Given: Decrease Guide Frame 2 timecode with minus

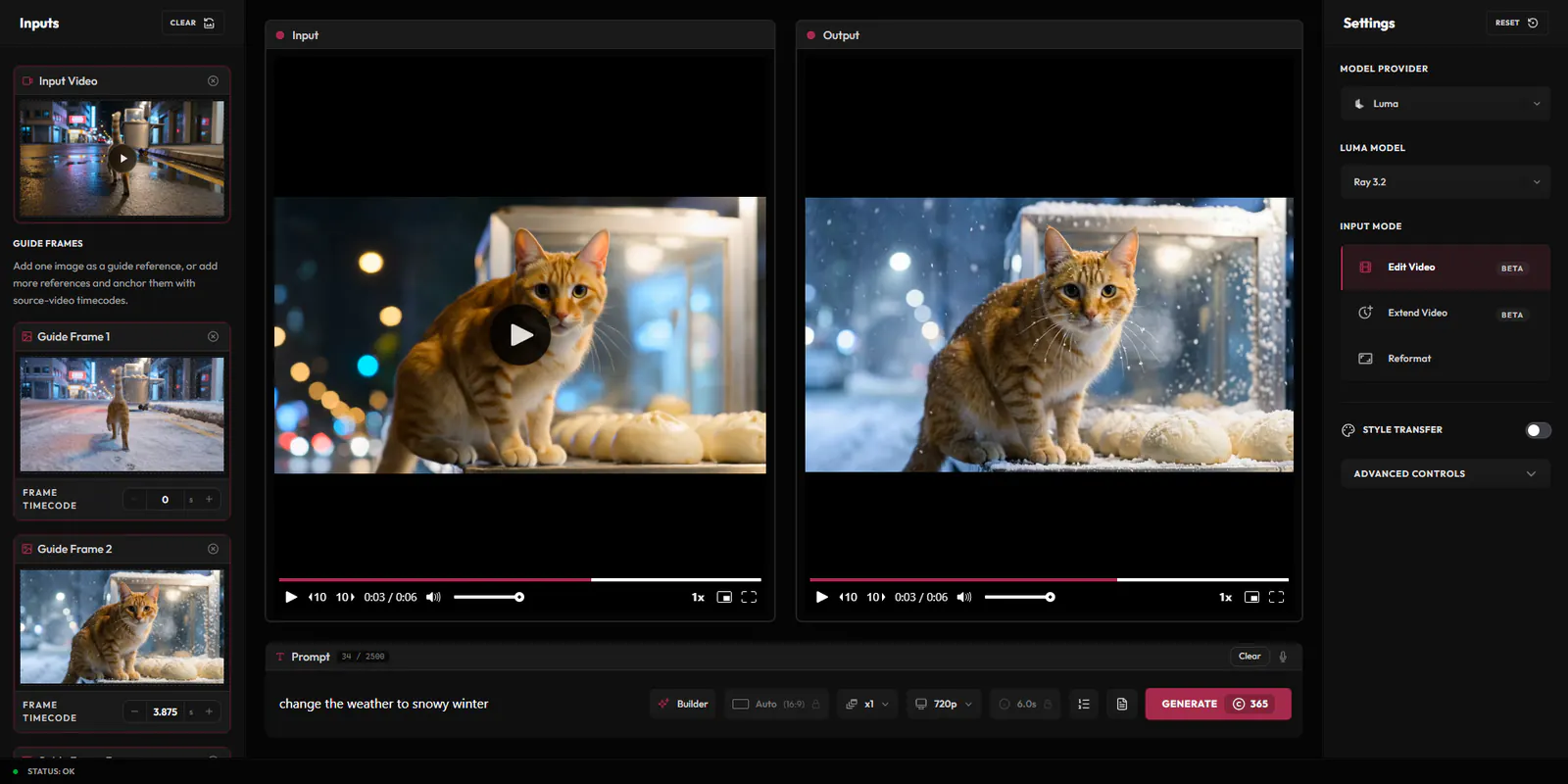Looking at the screenshot, I should pyautogui.click(x=134, y=711).
